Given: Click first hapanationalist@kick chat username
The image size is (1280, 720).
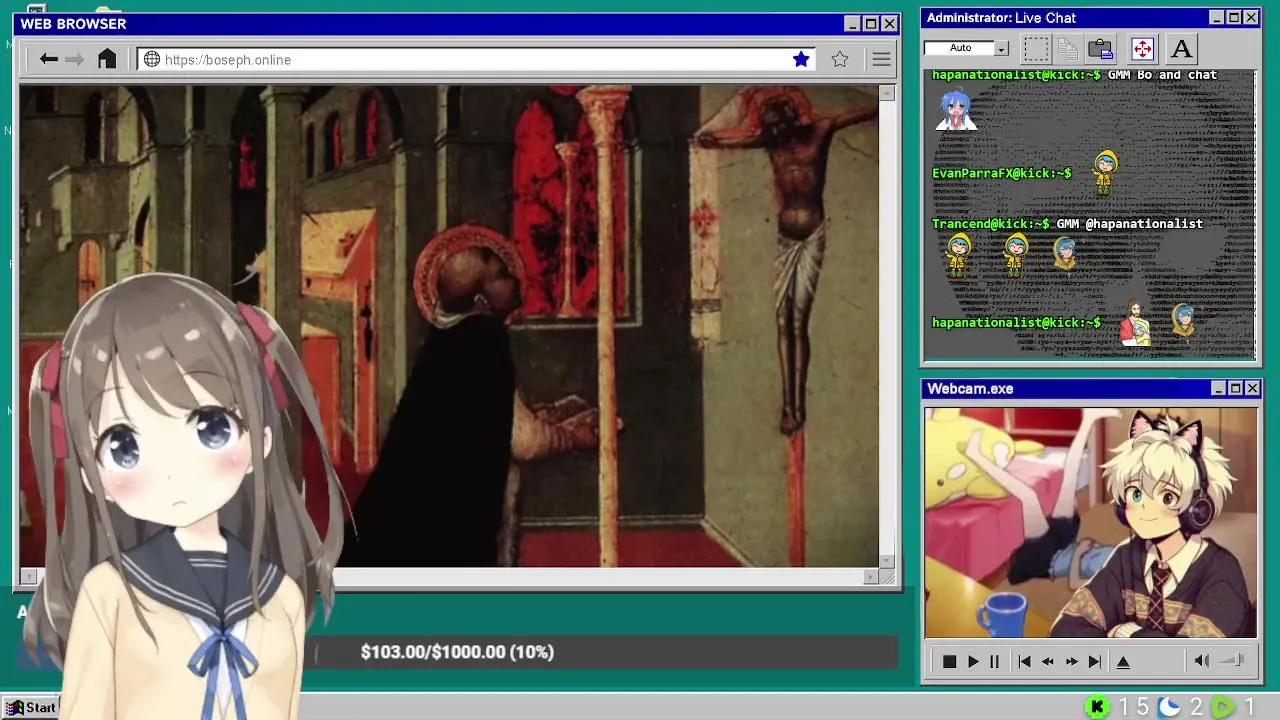Looking at the screenshot, I should coord(1016,75).
